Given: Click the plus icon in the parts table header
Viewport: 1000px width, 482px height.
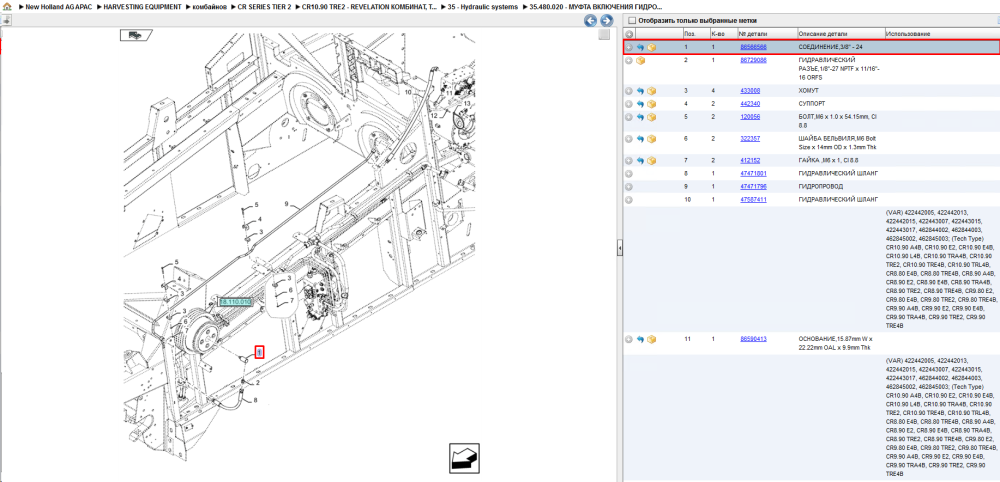Looking at the screenshot, I should [x=629, y=34].
